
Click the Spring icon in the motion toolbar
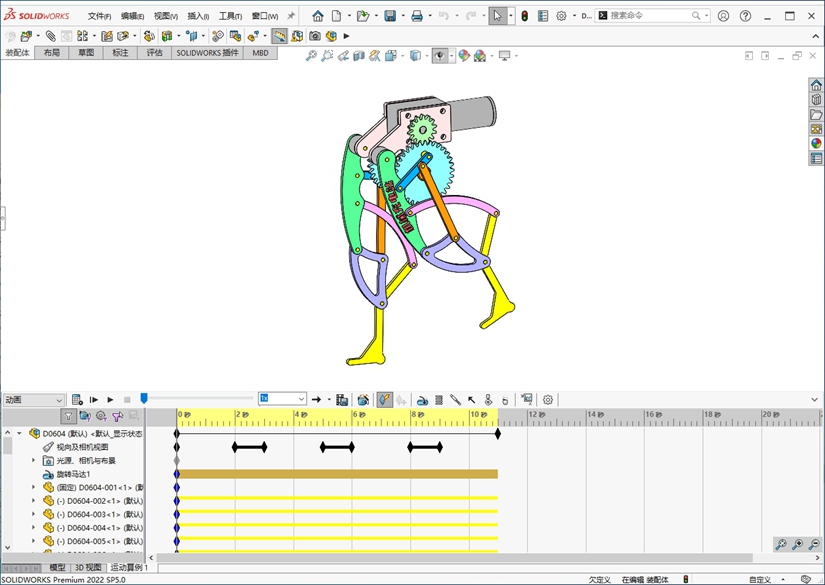click(x=439, y=400)
